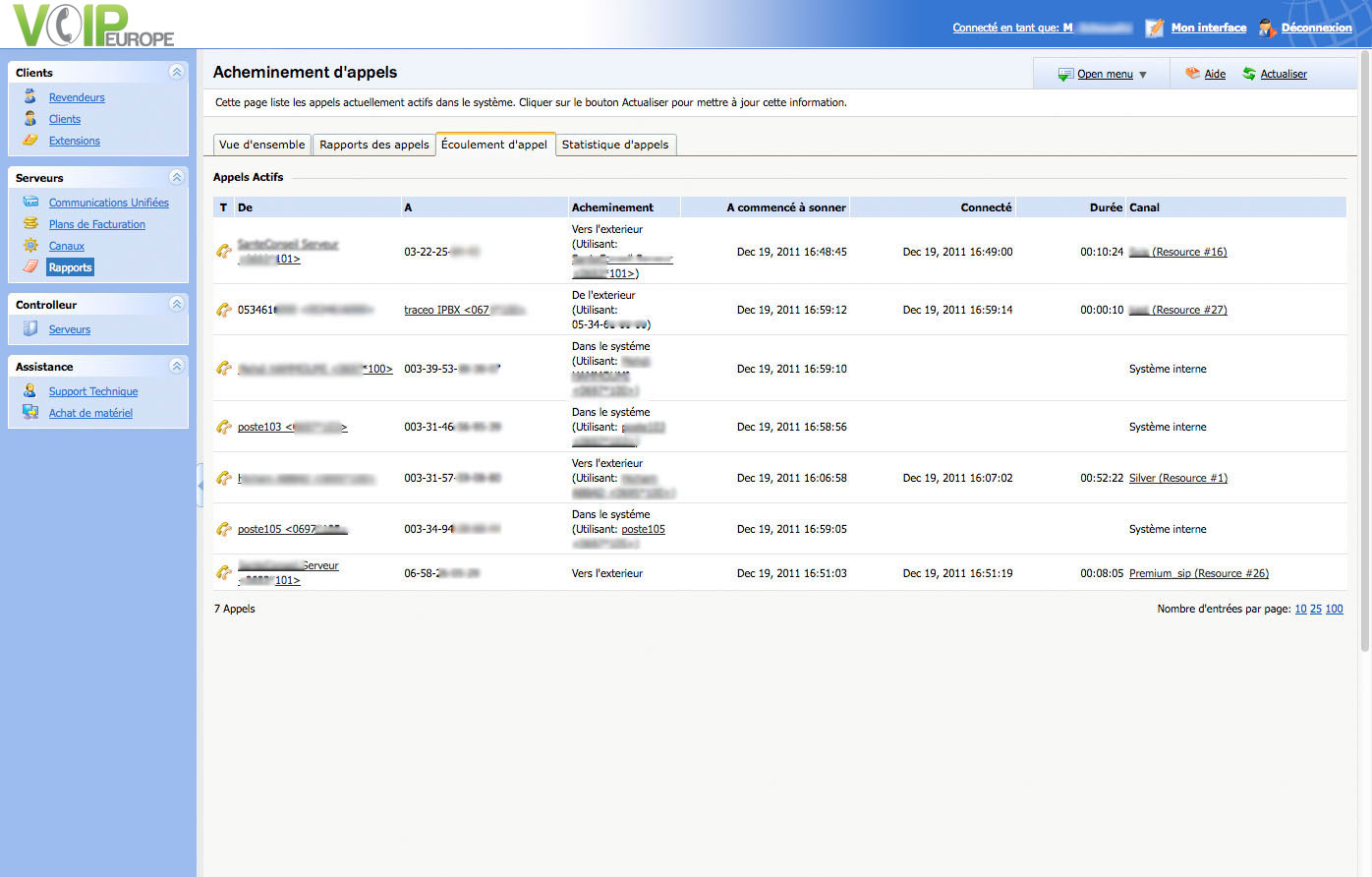1372x877 pixels.
Task: Open the Vue d'ensemble tab
Action: (261, 145)
